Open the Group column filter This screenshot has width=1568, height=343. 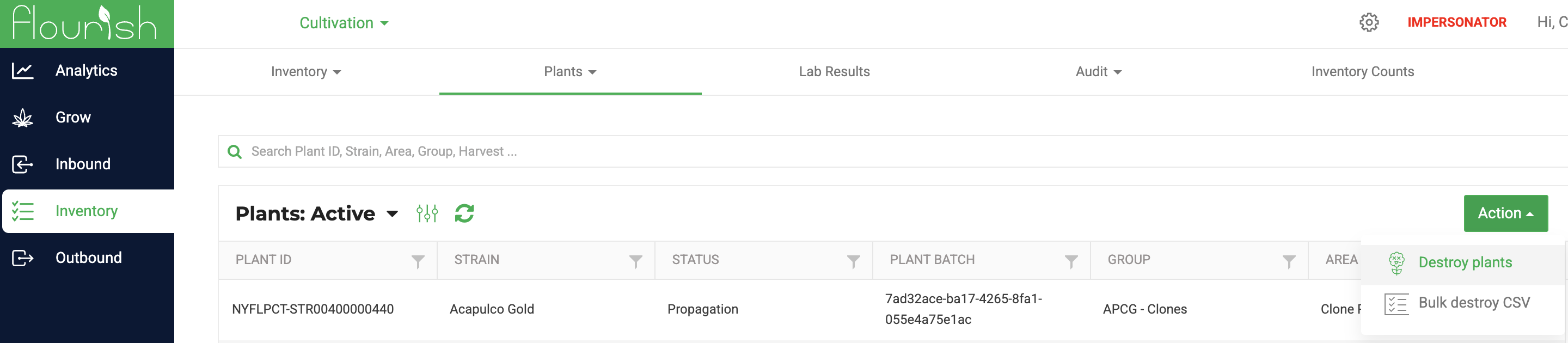(x=1289, y=261)
